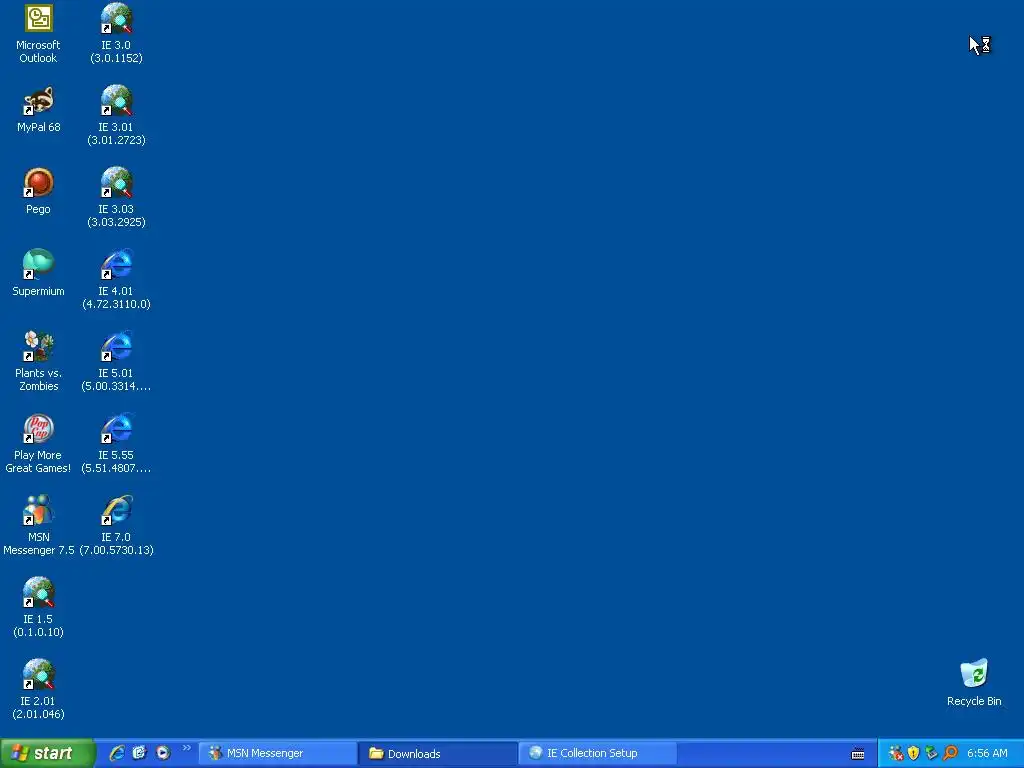Select the IE 2.01 (2.01.046) shortcut

coord(39,690)
